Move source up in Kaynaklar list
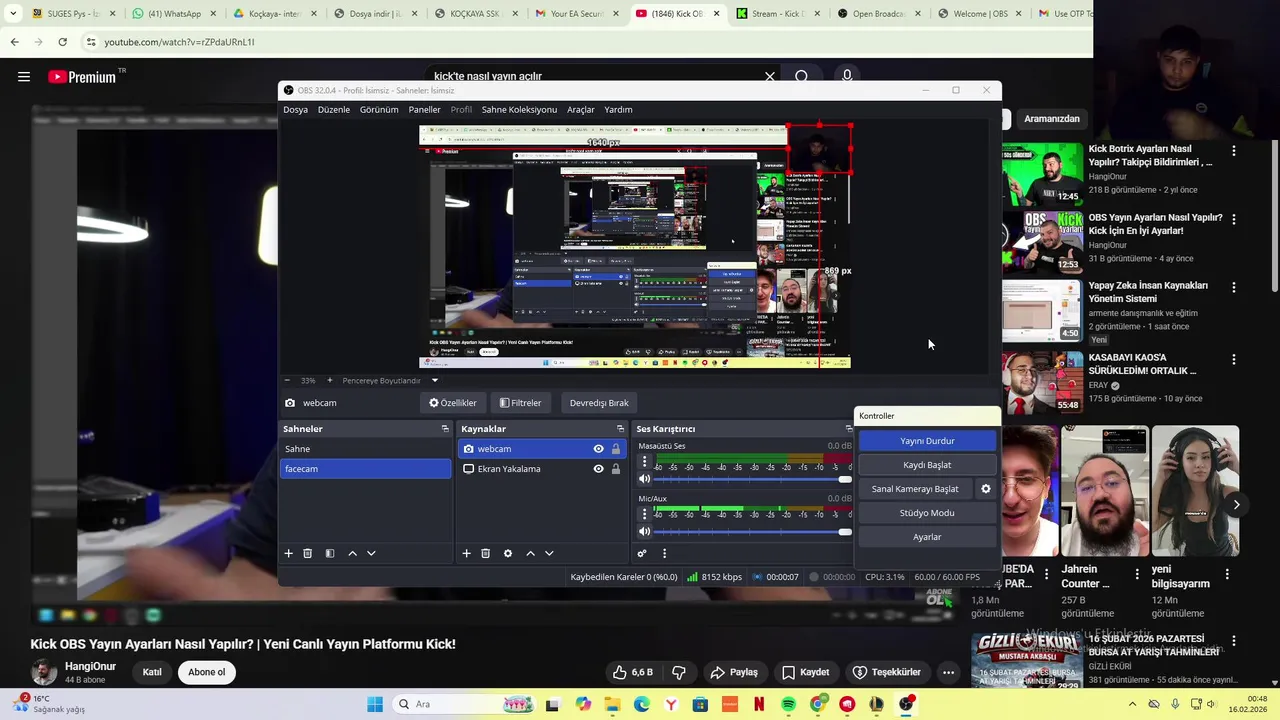 [x=530, y=553]
